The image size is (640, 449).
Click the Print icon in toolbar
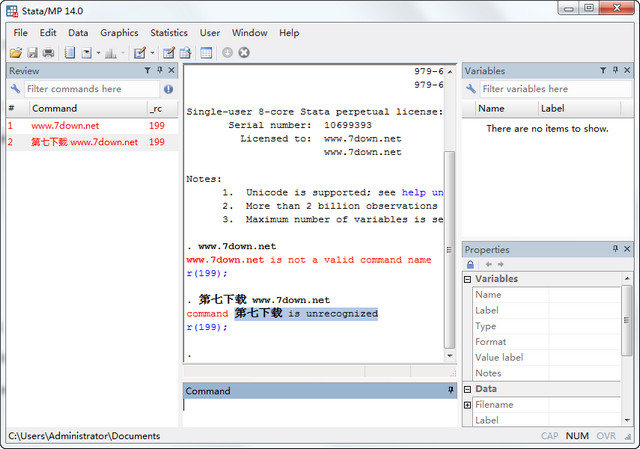[x=49, y=53]
